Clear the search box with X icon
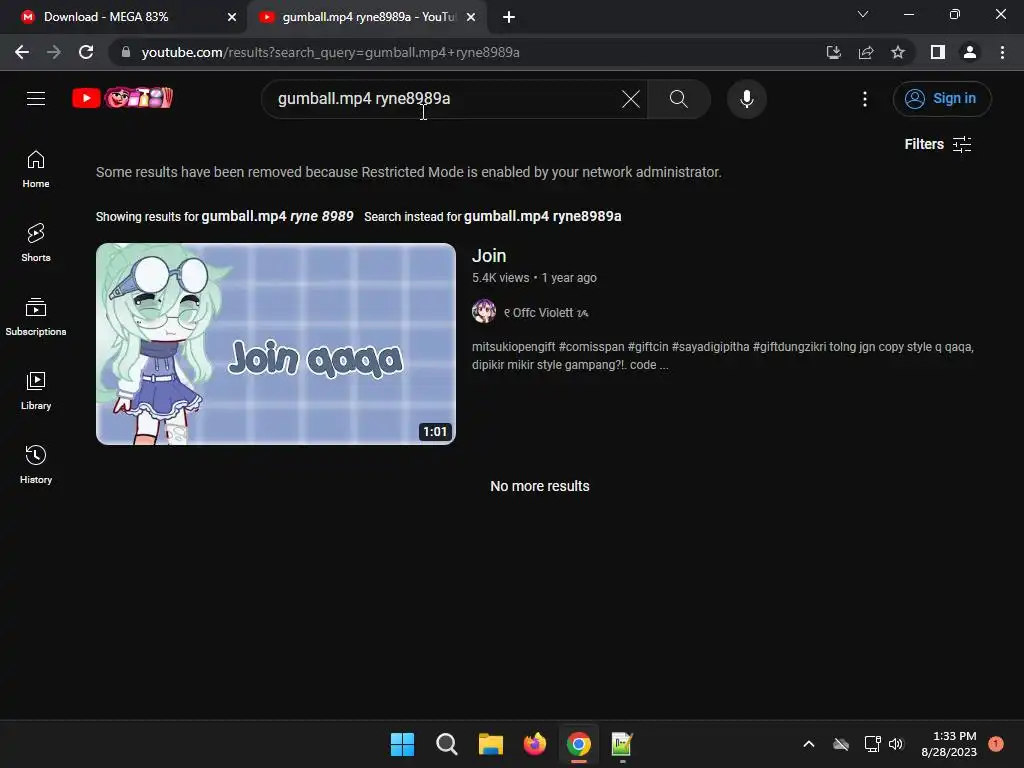1024x768 pixels. 631,99
